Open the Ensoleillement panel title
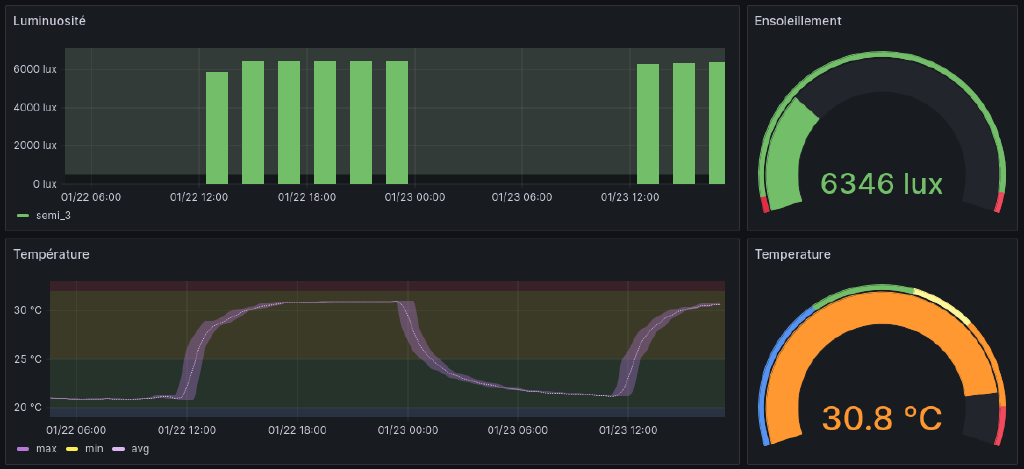This screenshot has height=469, width=1024. click(x=797, y=20)
